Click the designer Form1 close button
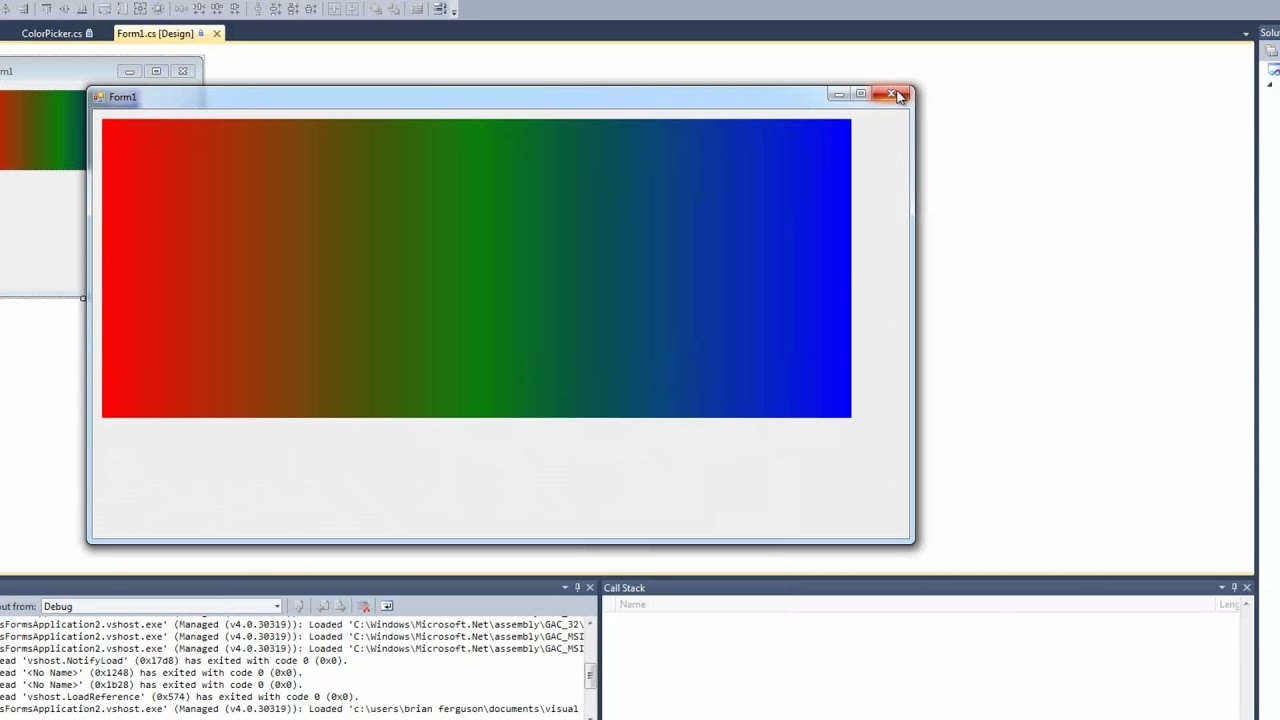This screenshot has height=720, width=1280. pos(183,71)
